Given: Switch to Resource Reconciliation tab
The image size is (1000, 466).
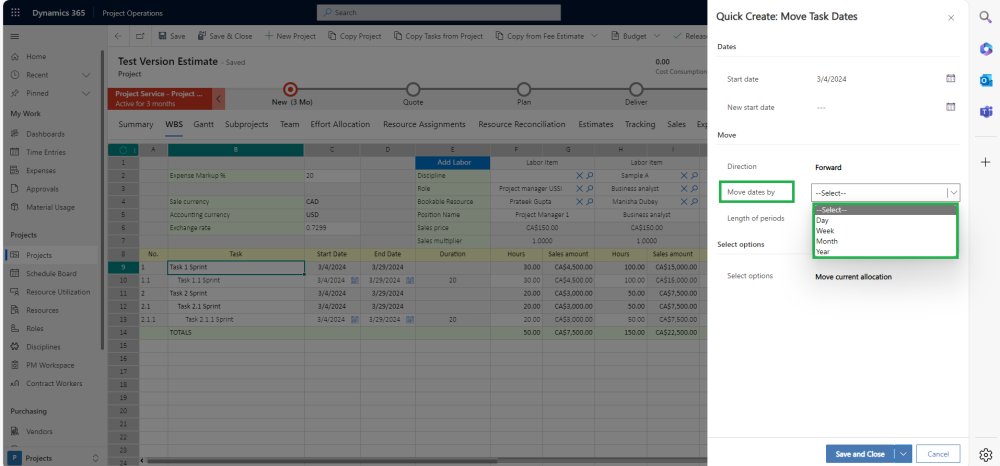Looking at the screenshot, I should pos(522,124).
